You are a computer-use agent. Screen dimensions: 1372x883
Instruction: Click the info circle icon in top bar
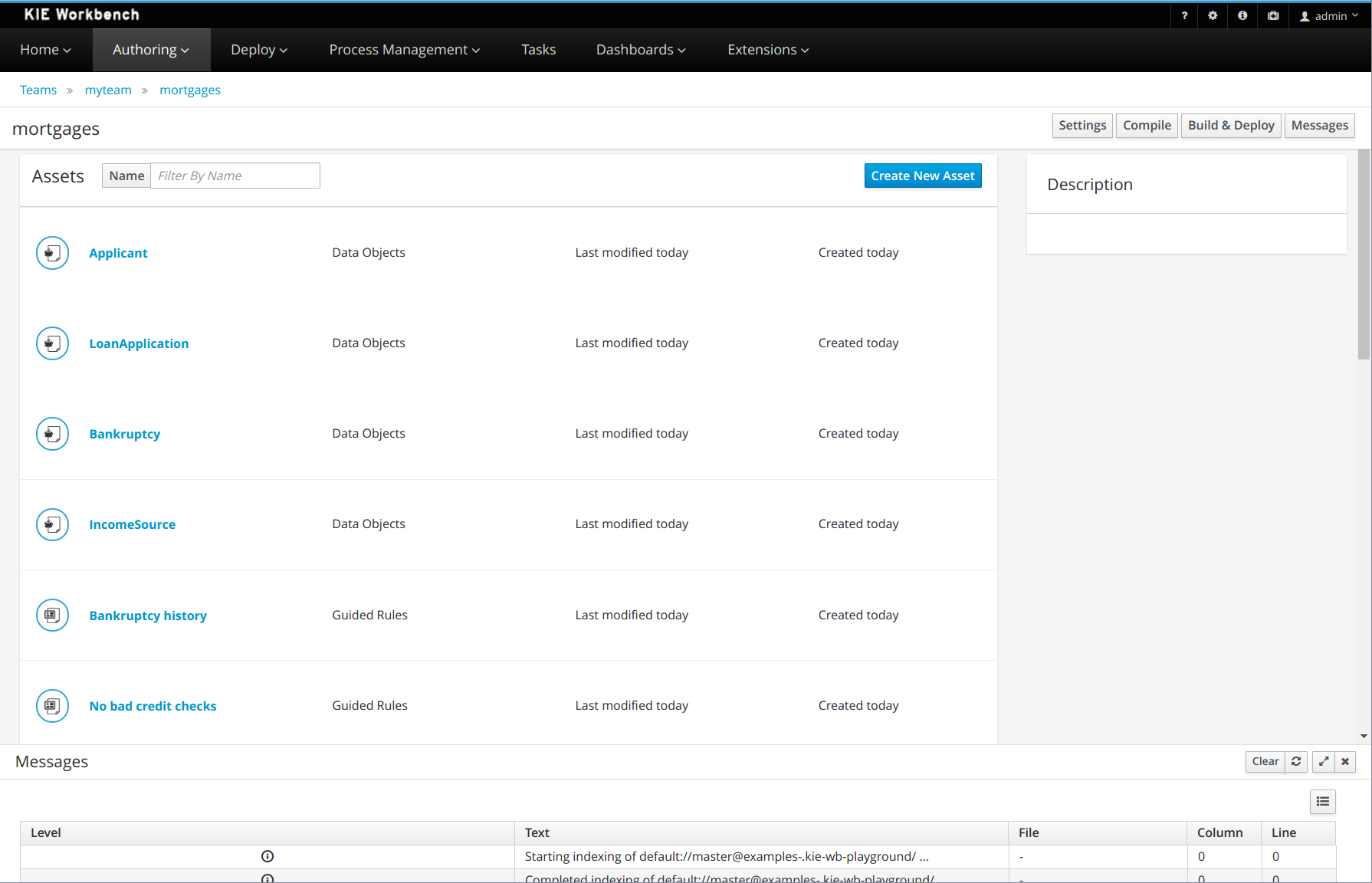(x=1242, y=15)
